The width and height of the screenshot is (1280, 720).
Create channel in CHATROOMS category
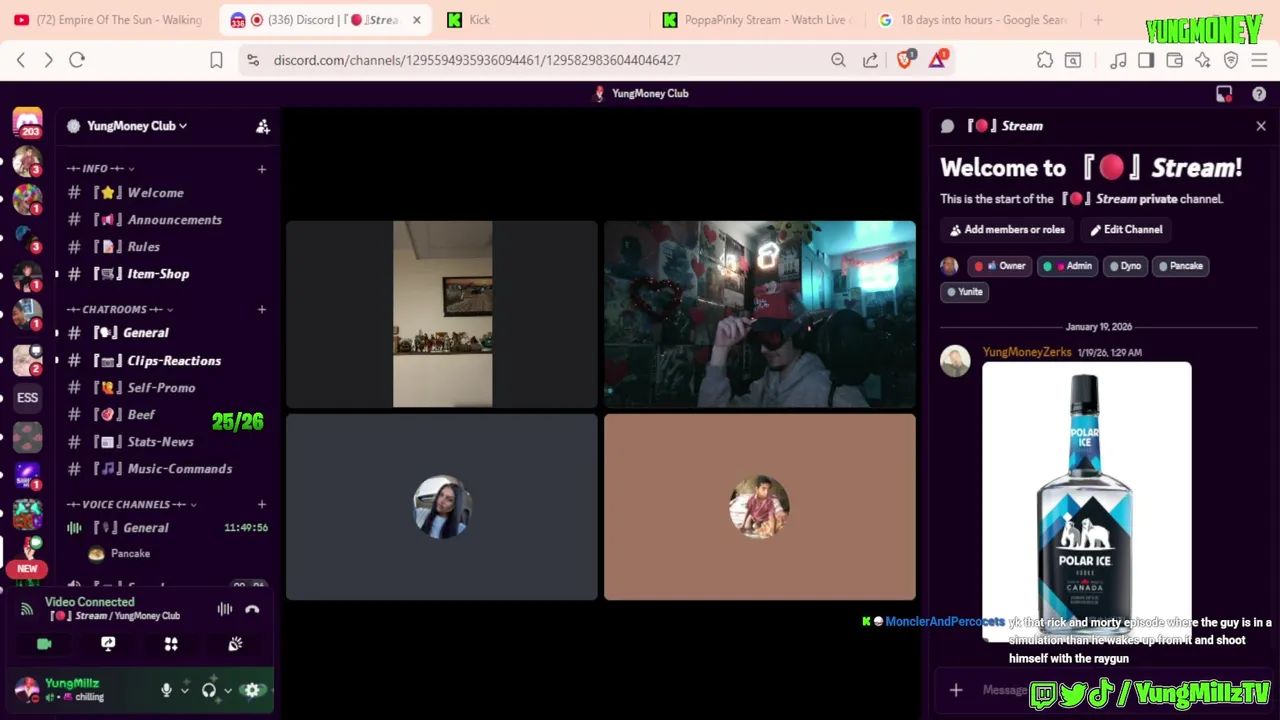click(262, 309)
